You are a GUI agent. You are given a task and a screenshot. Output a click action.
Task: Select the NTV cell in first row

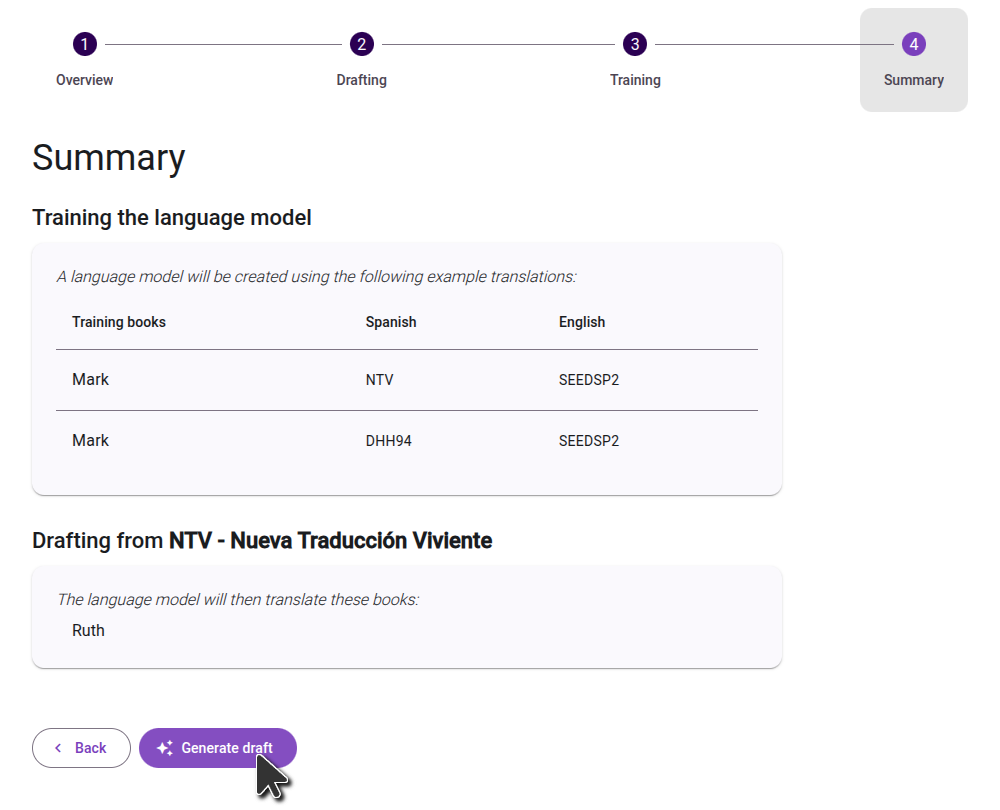point(380,380)
